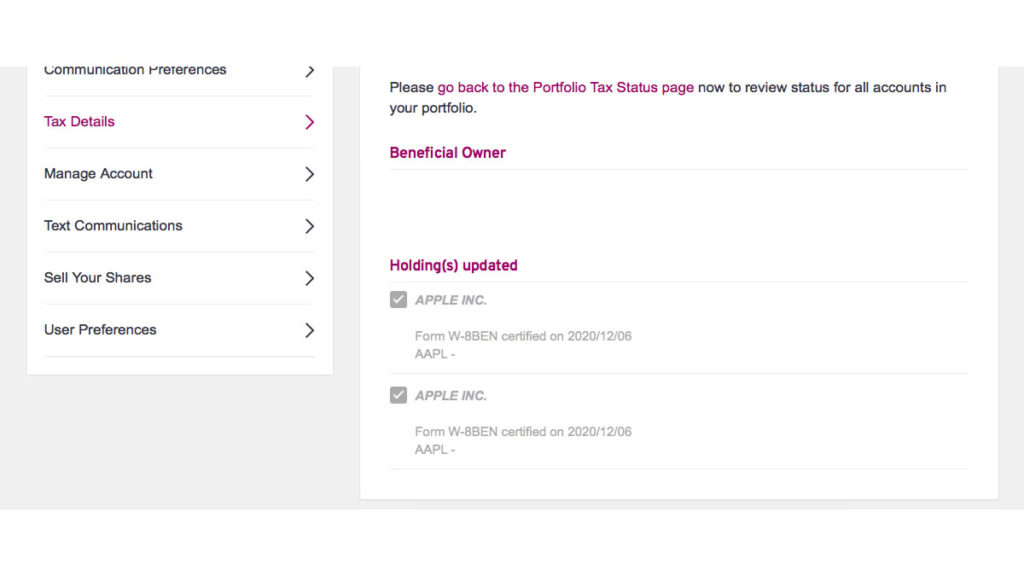This screenshot has width=1024, height=576.
Task: Click the chevron arrow beside Communication Preferences
Action: point(310,71)
